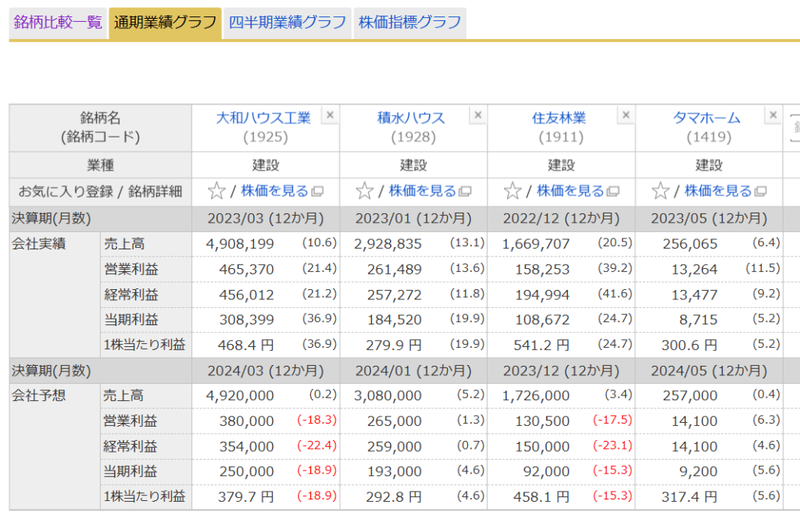The width and height of the screenshot is (800, 519).
Task: Select forecast EPS 317.4 円
Action: point(689,497)
